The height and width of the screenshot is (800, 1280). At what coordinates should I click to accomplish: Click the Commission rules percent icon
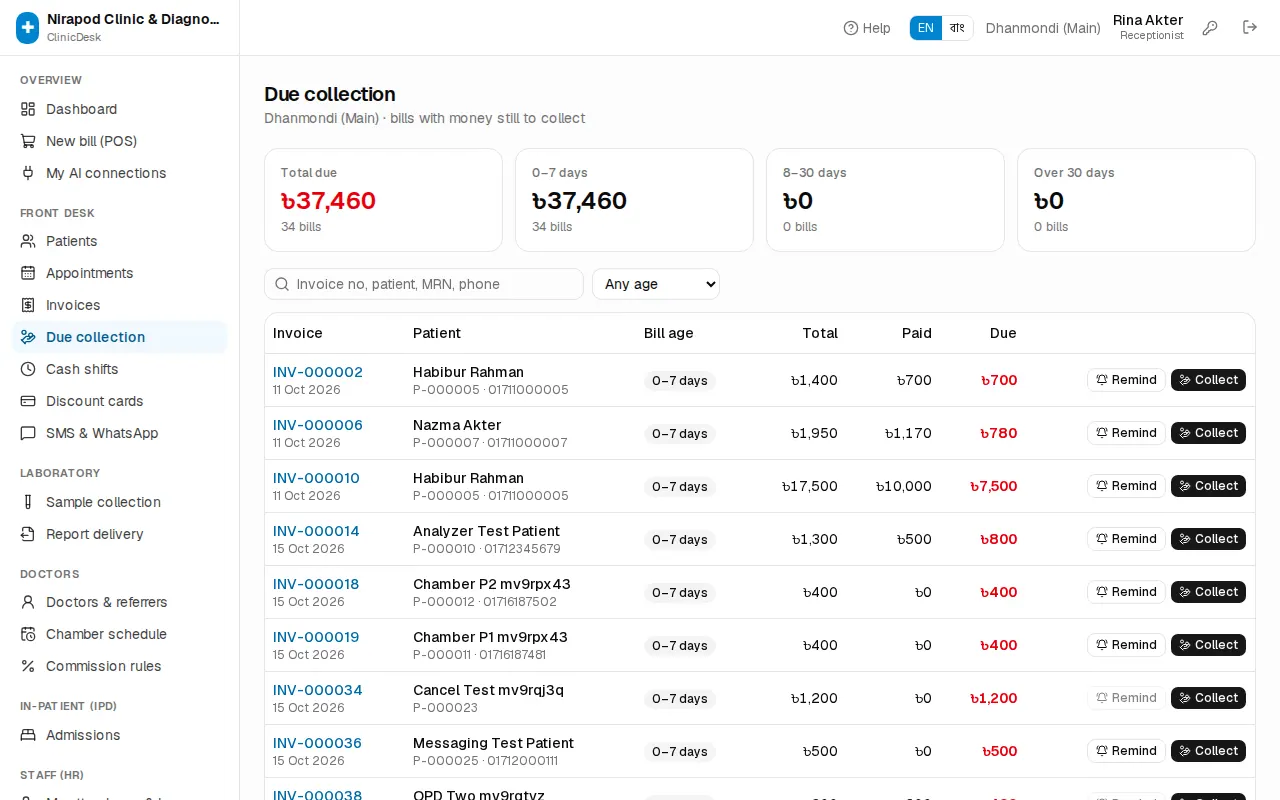tap(28, 666)
